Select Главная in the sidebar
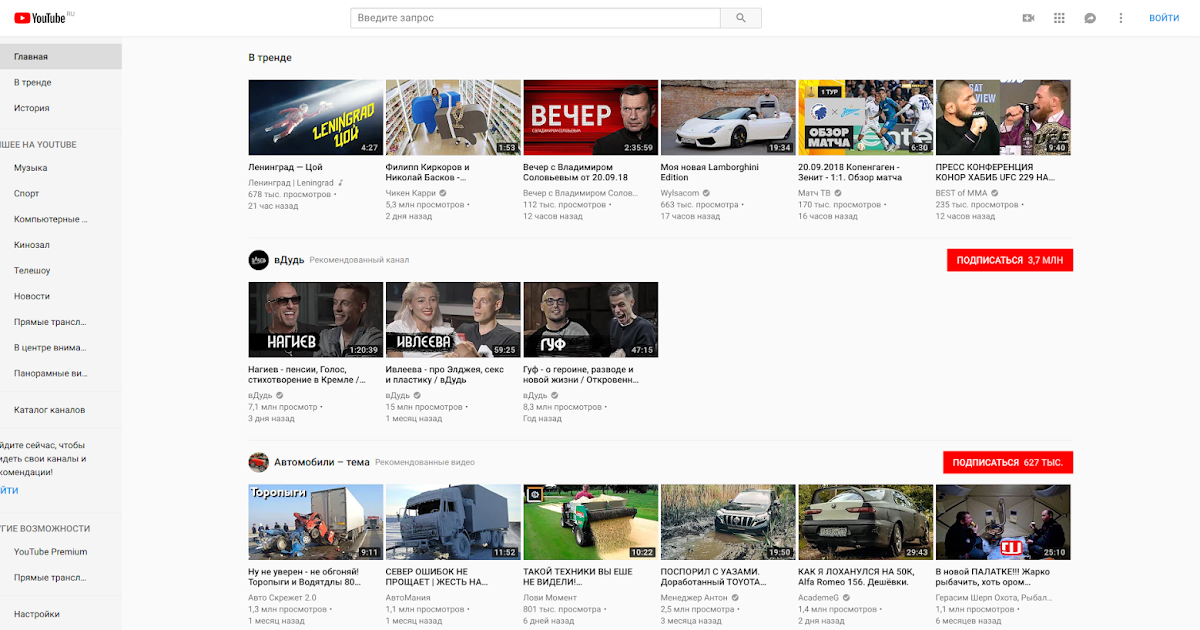Screen dimensions: 1200x630 click(60, 57)
